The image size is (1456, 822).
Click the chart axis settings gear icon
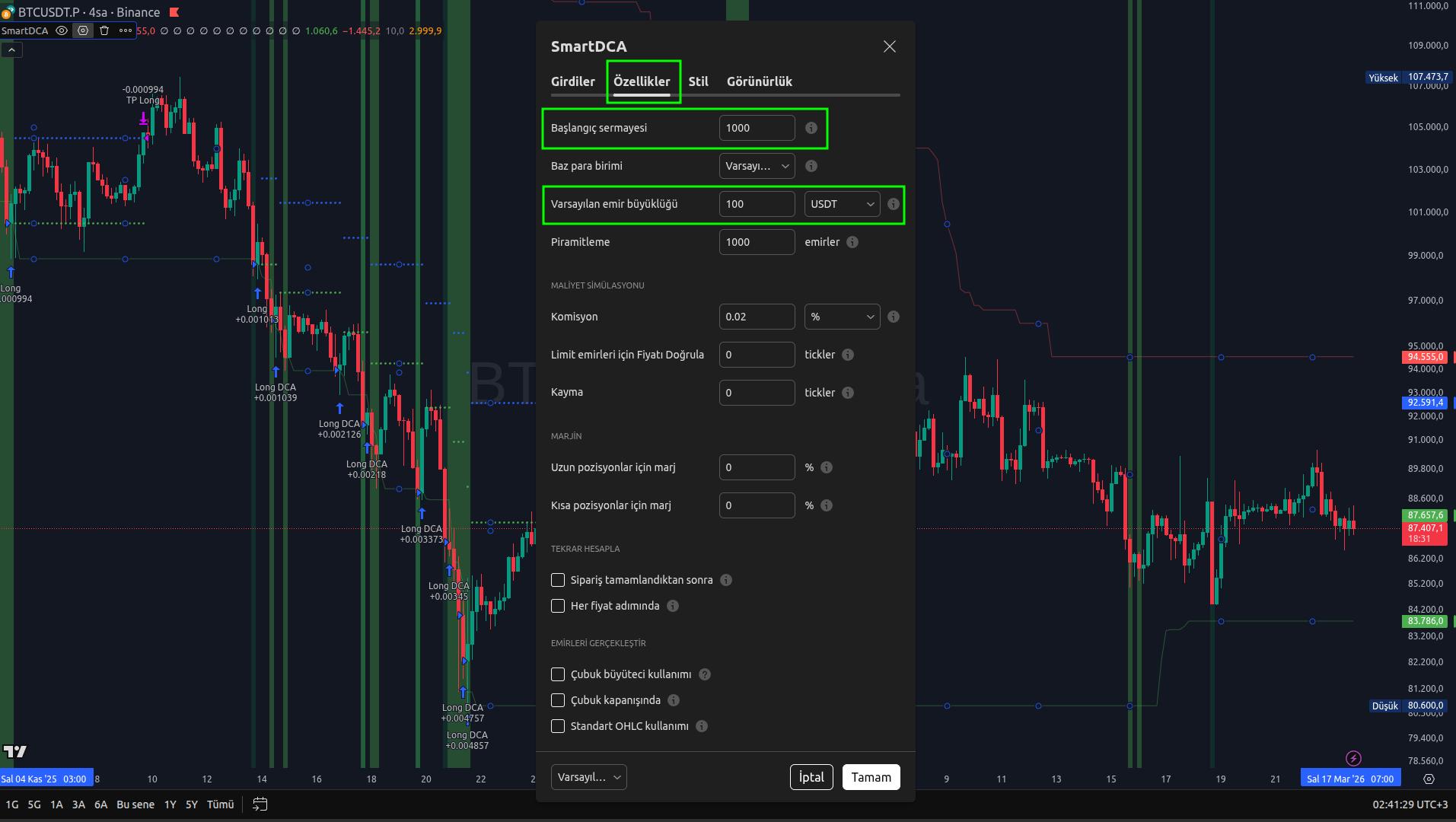point(1429,779)
